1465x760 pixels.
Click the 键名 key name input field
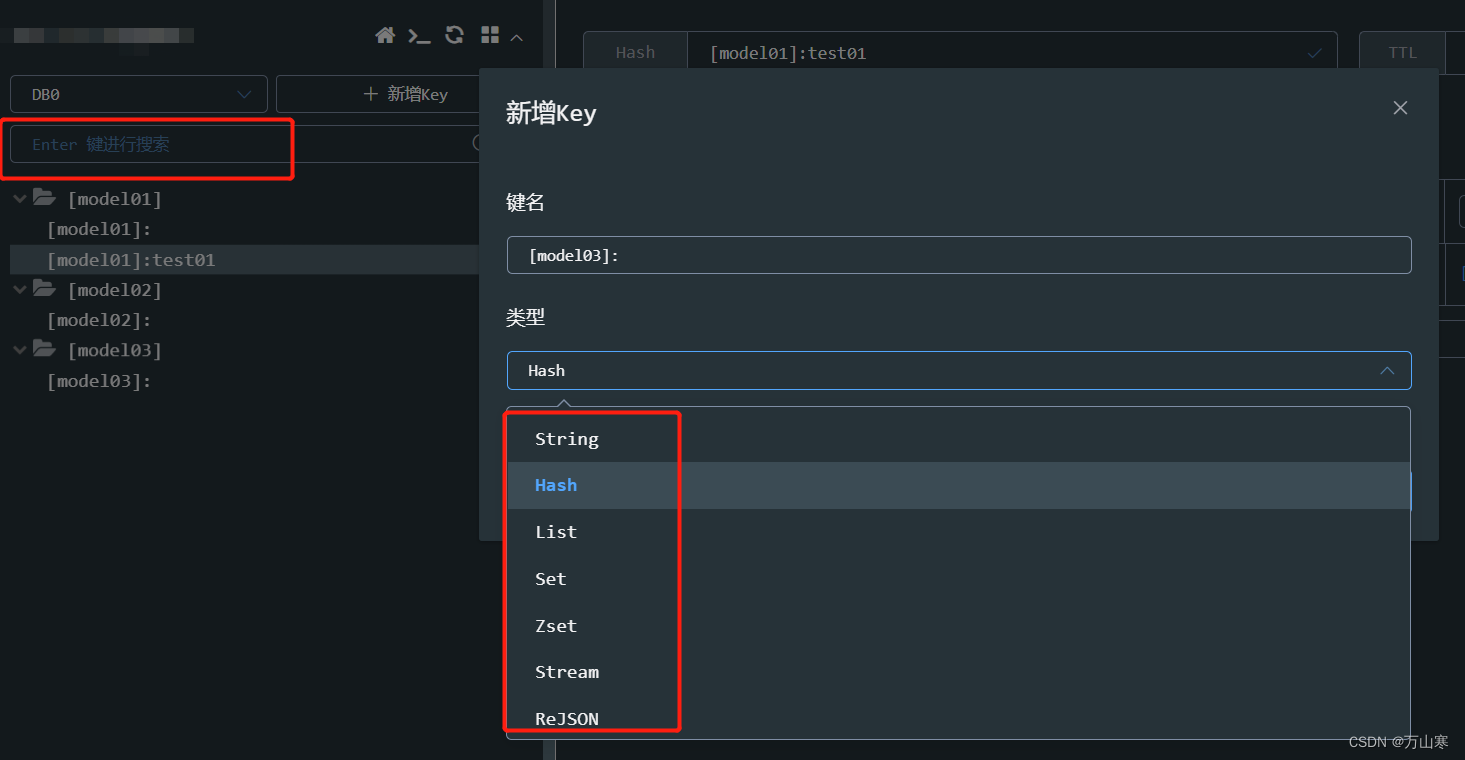click(x=958, y=255)
